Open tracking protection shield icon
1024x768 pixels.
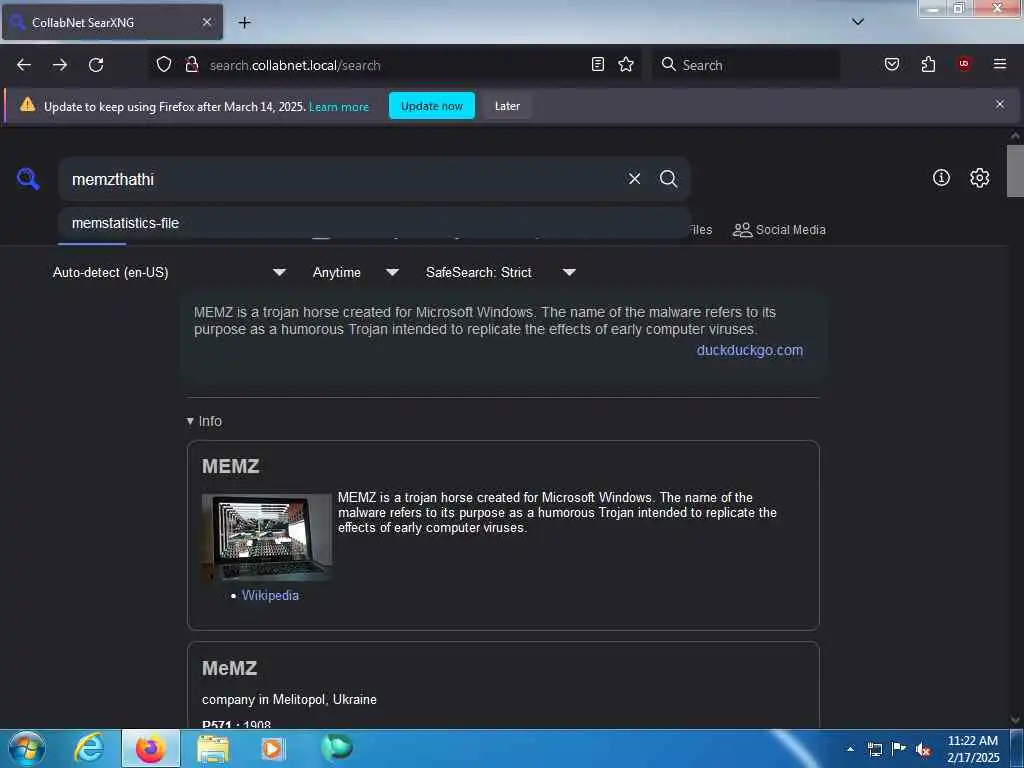(x=164, y=65)
